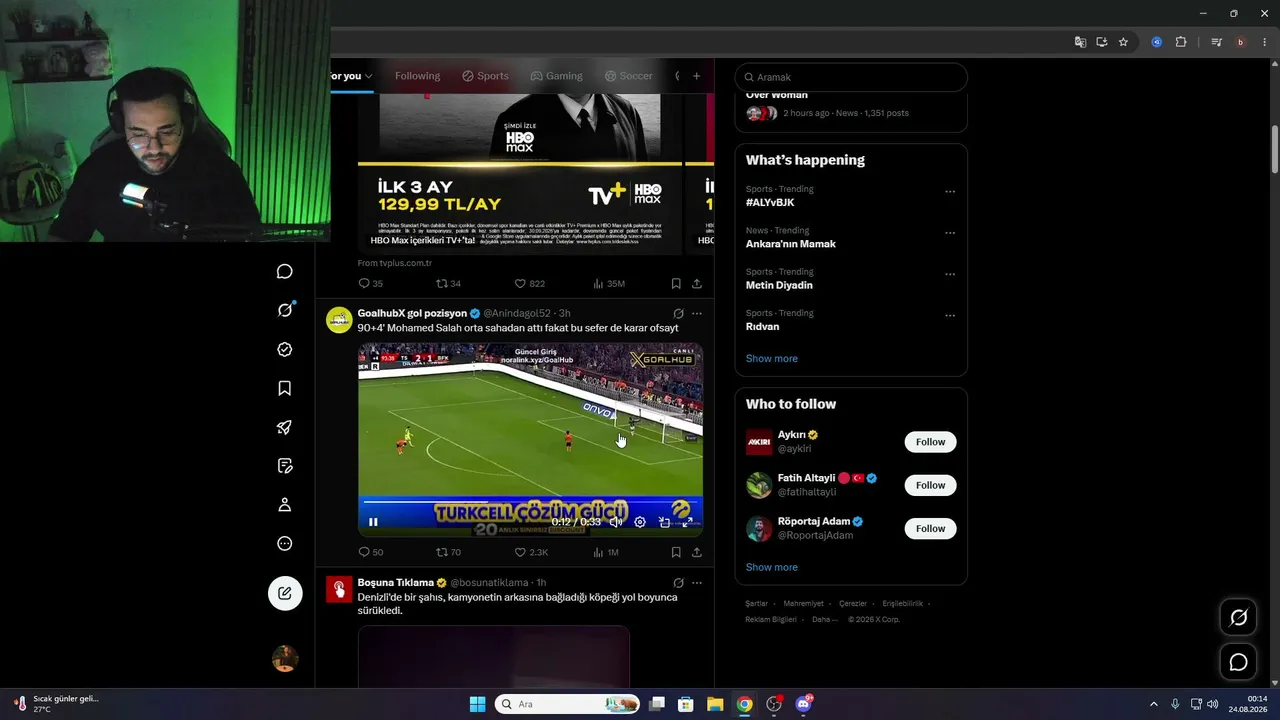This screenshot has height=720, width=1280.
Task: Pause the Salah goal video
Action: coord(373,522)
